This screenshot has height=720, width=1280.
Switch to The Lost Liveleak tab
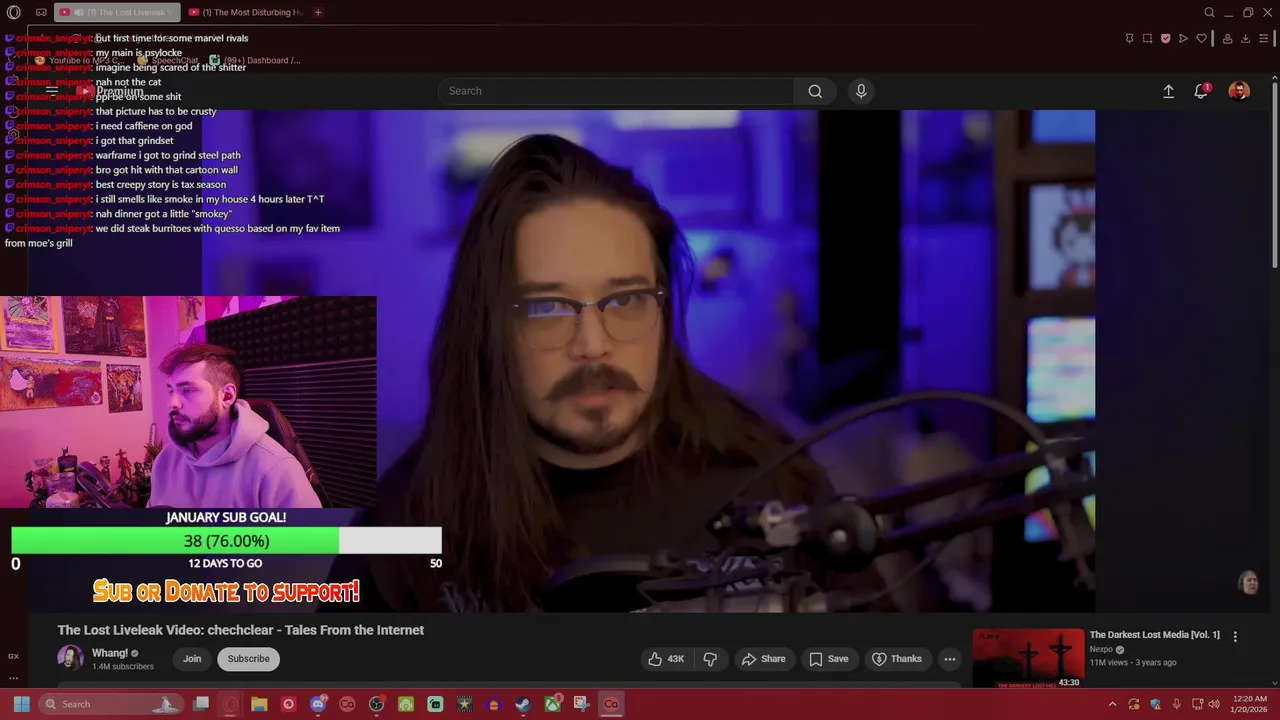(x=118, y=12)
